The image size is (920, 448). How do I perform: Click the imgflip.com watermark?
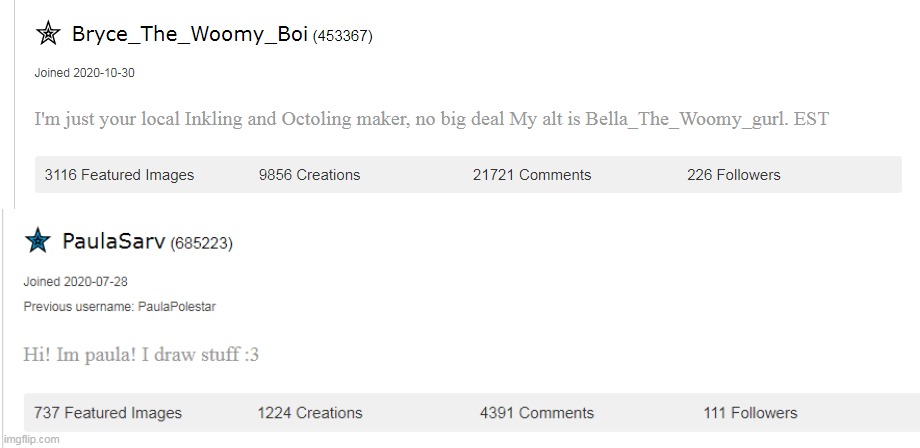click(x=31, y=439)
